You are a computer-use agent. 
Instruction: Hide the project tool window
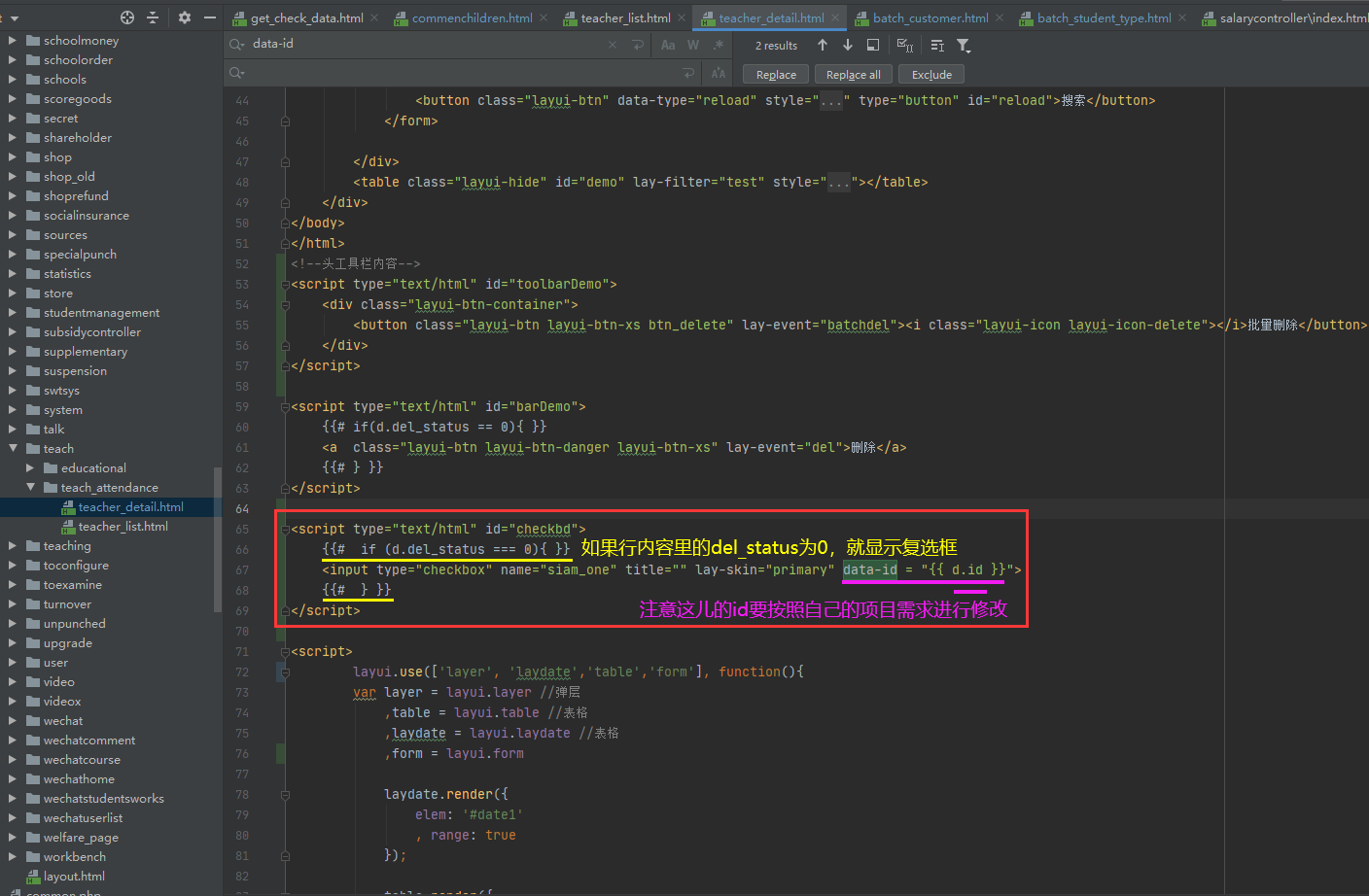tap(210, 17)
